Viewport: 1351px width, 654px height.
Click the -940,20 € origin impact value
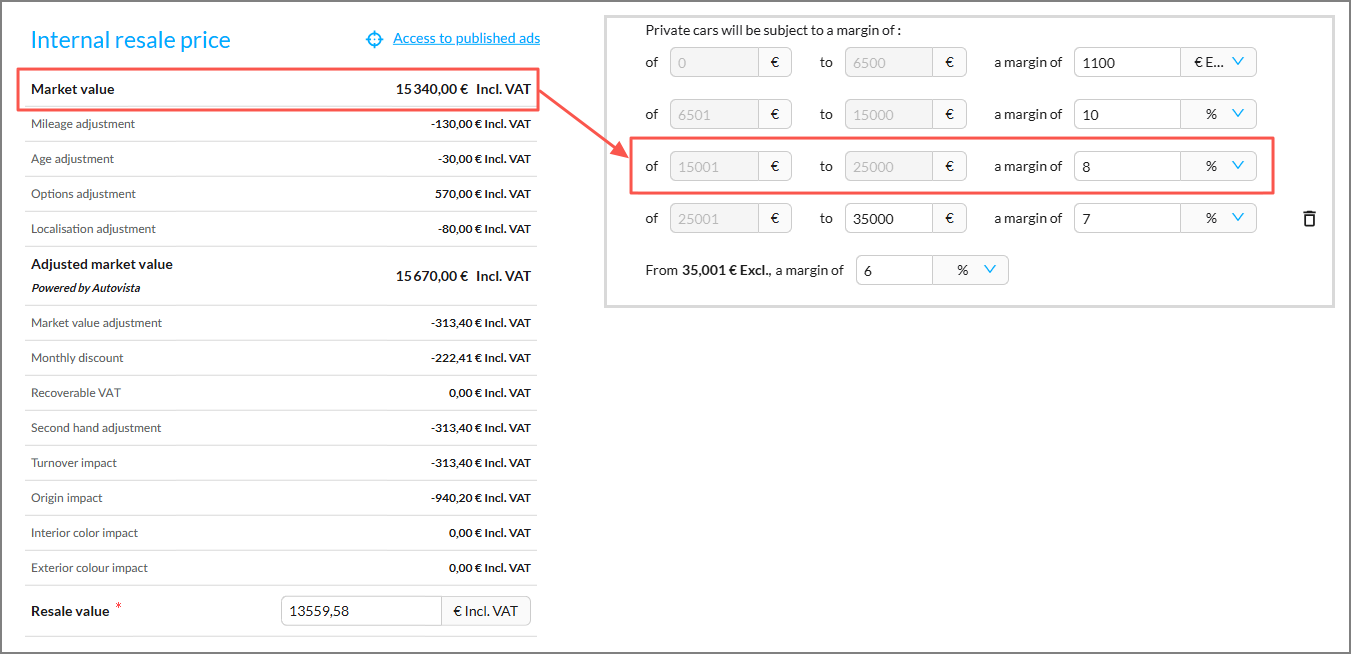tap(480, 498)
